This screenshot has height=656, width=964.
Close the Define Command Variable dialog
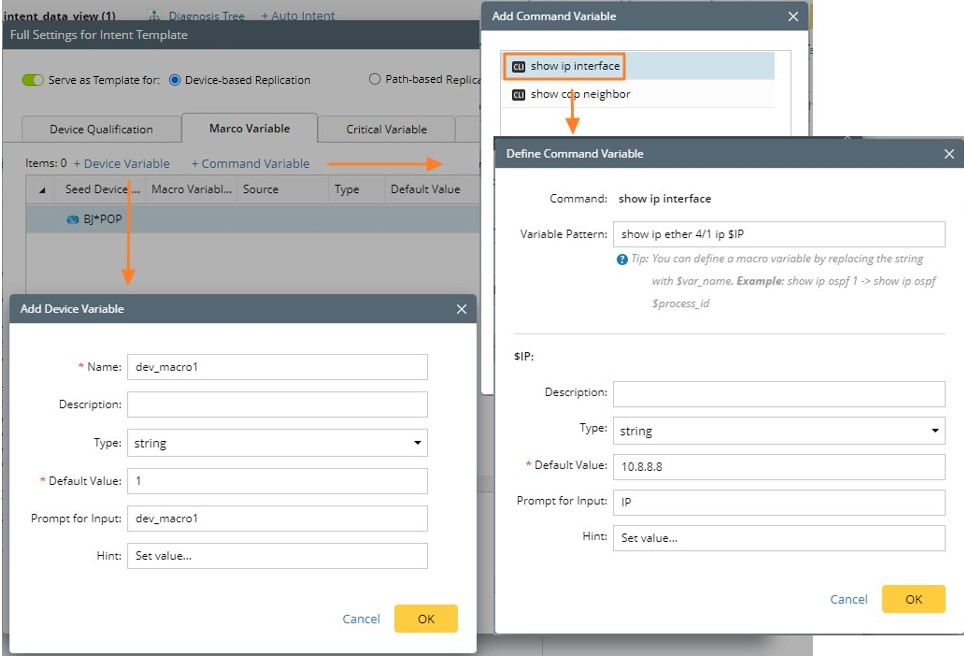pos(949,154)
